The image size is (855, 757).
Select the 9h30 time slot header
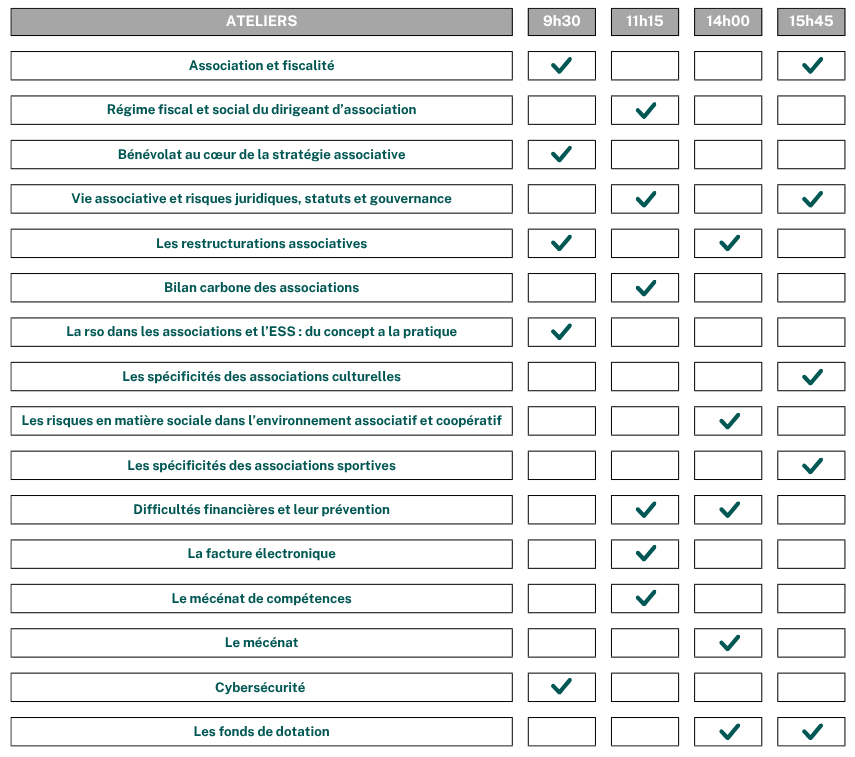(x=561, y=22)
